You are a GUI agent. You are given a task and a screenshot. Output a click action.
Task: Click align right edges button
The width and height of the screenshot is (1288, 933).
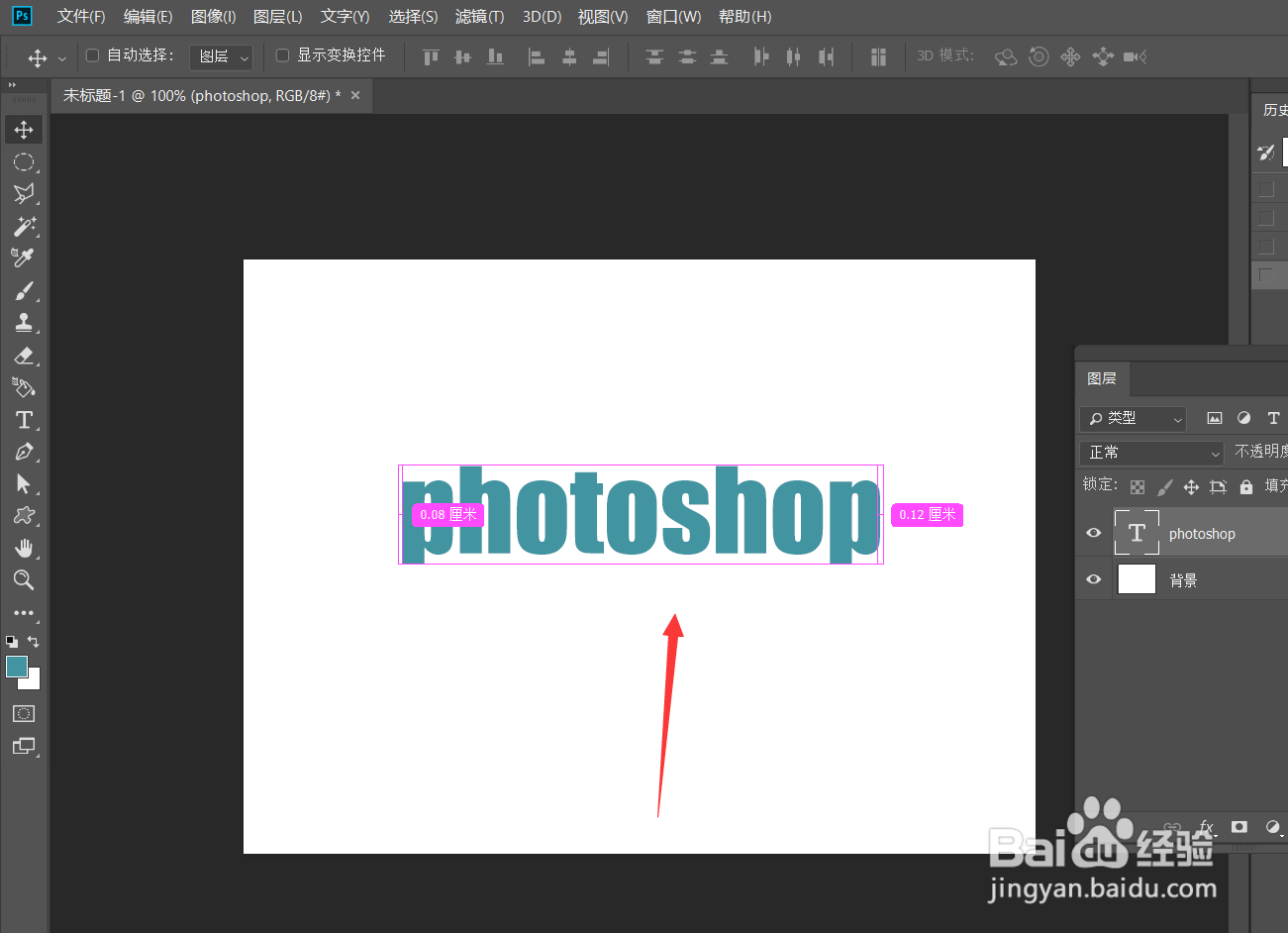tap(601, 56)
